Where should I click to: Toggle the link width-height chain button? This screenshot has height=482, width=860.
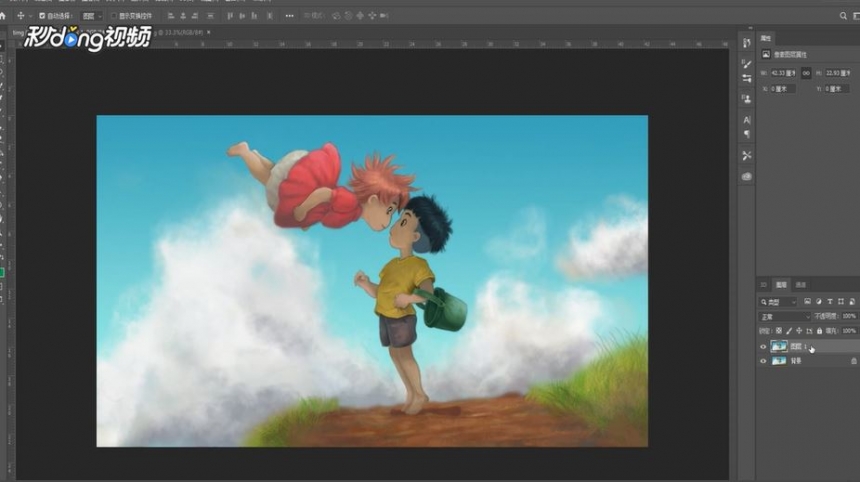coord(806,73)
